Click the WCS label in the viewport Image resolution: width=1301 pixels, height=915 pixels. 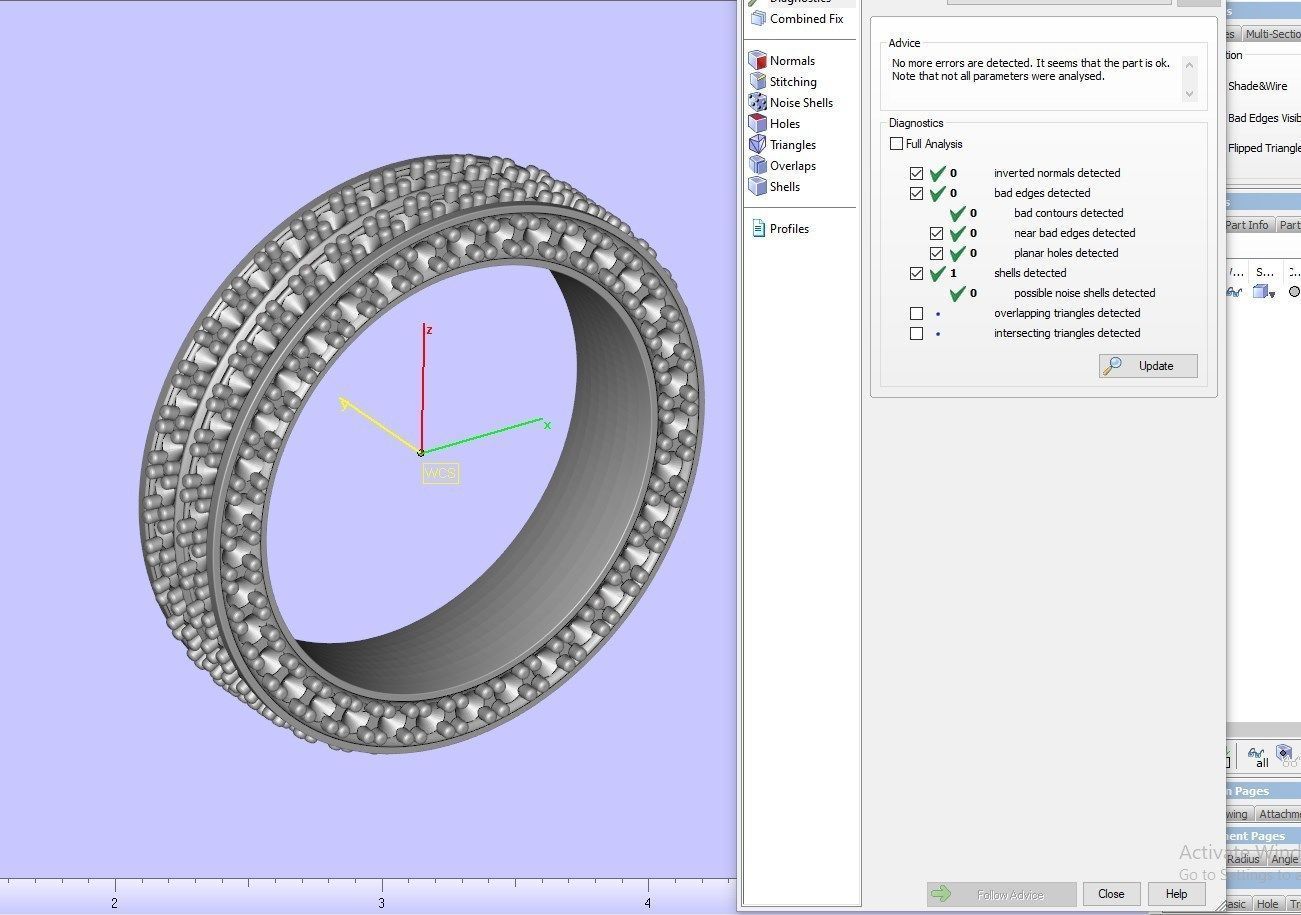click(x=440, y=473)
